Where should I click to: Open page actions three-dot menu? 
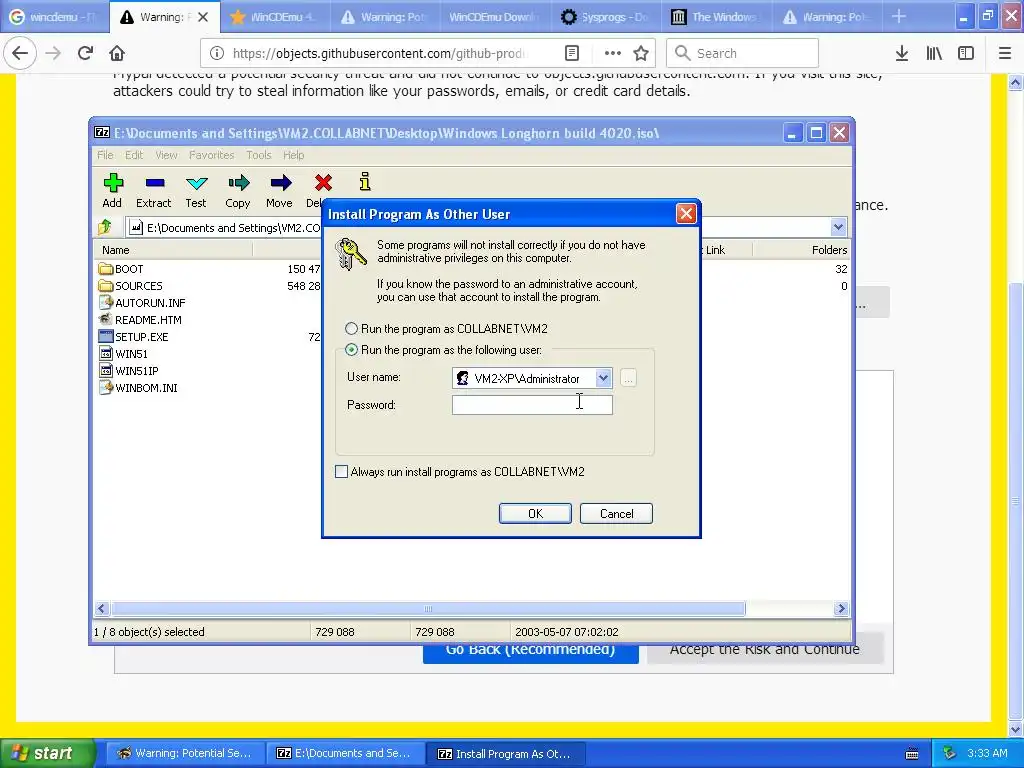point(612,53)
